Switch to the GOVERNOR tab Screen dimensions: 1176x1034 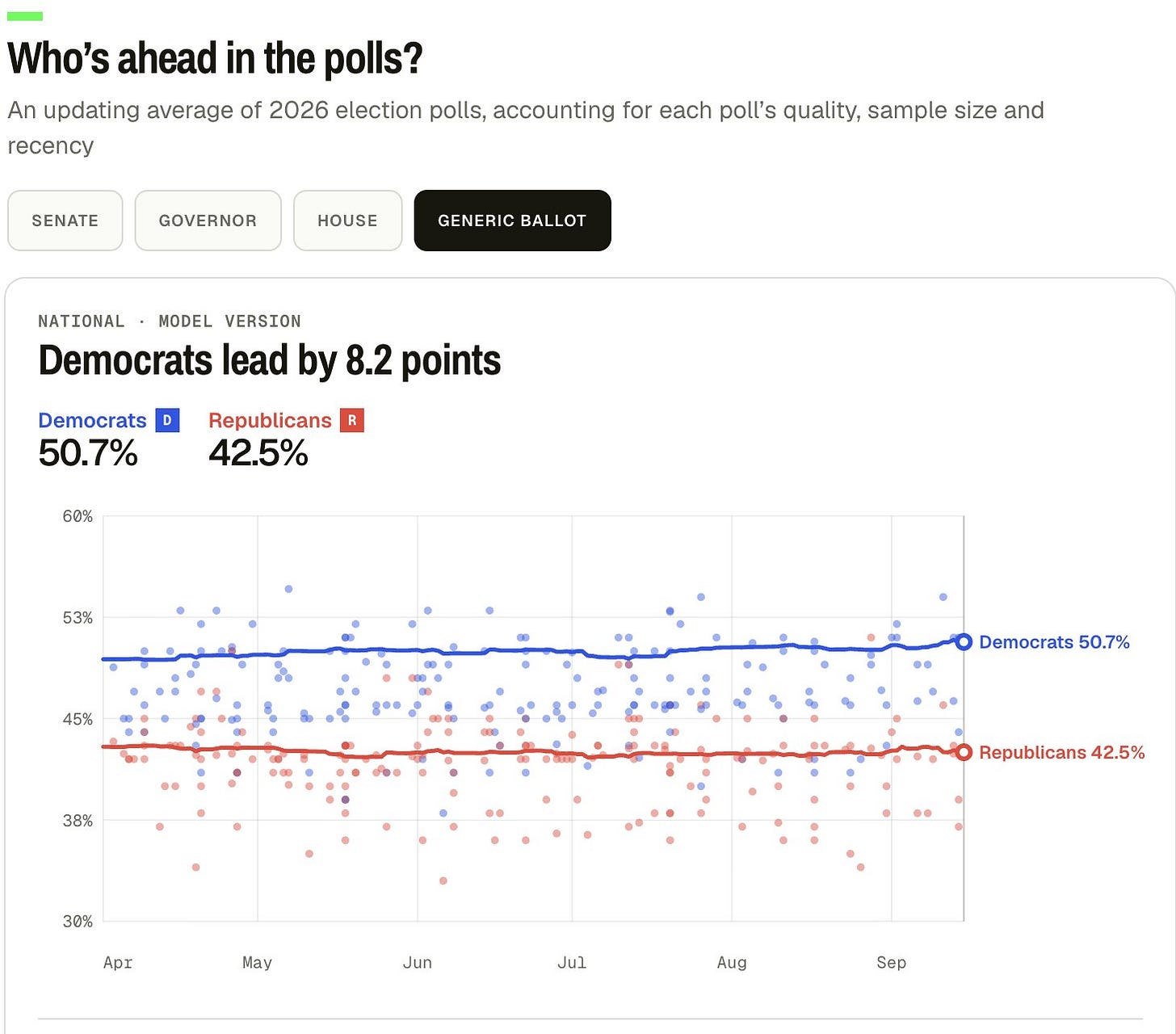(208, 221)
